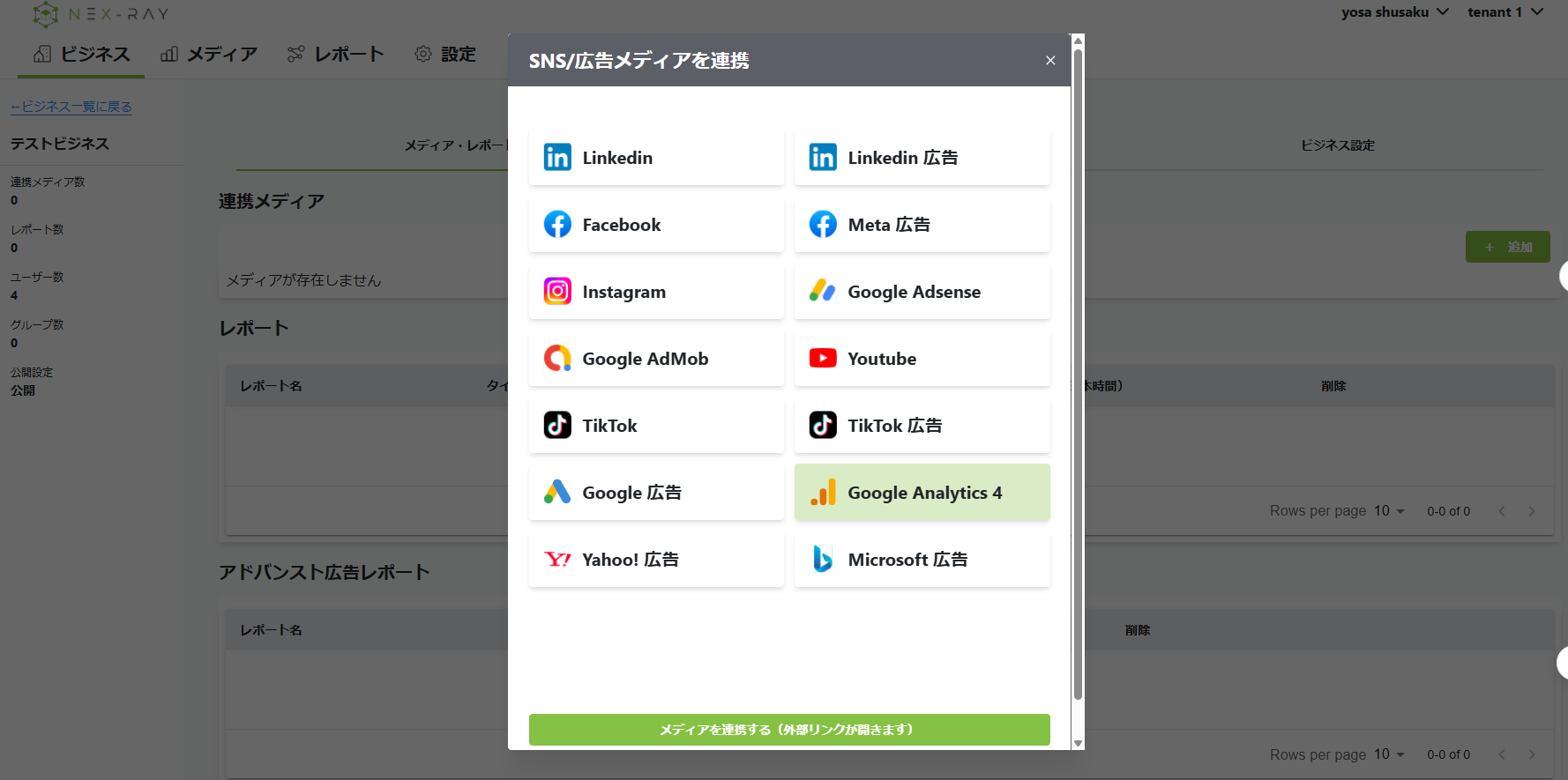Go to next page in レポート table

1532,511
